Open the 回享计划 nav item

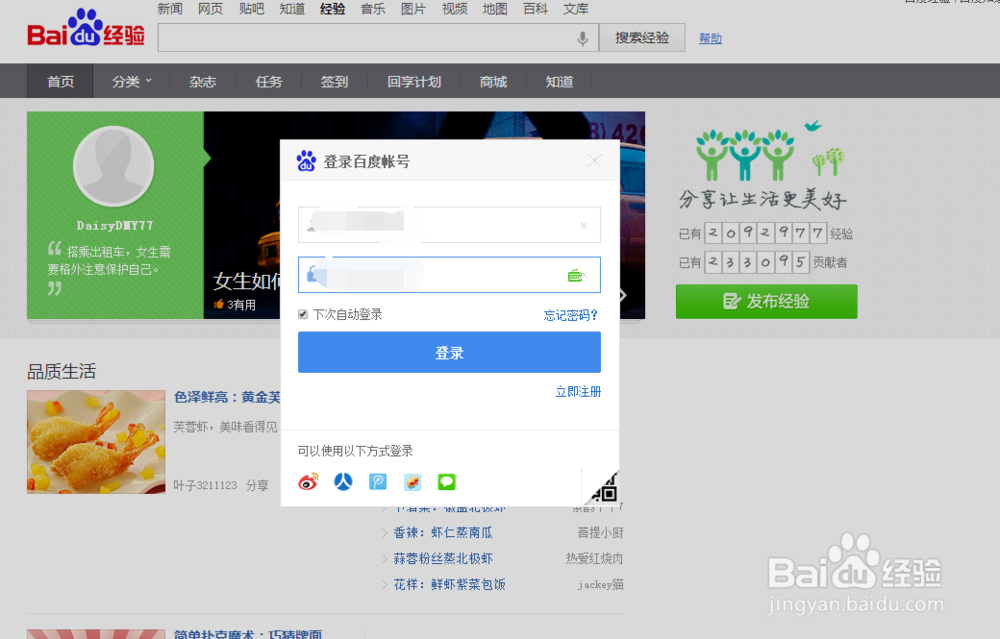point(415,82)
